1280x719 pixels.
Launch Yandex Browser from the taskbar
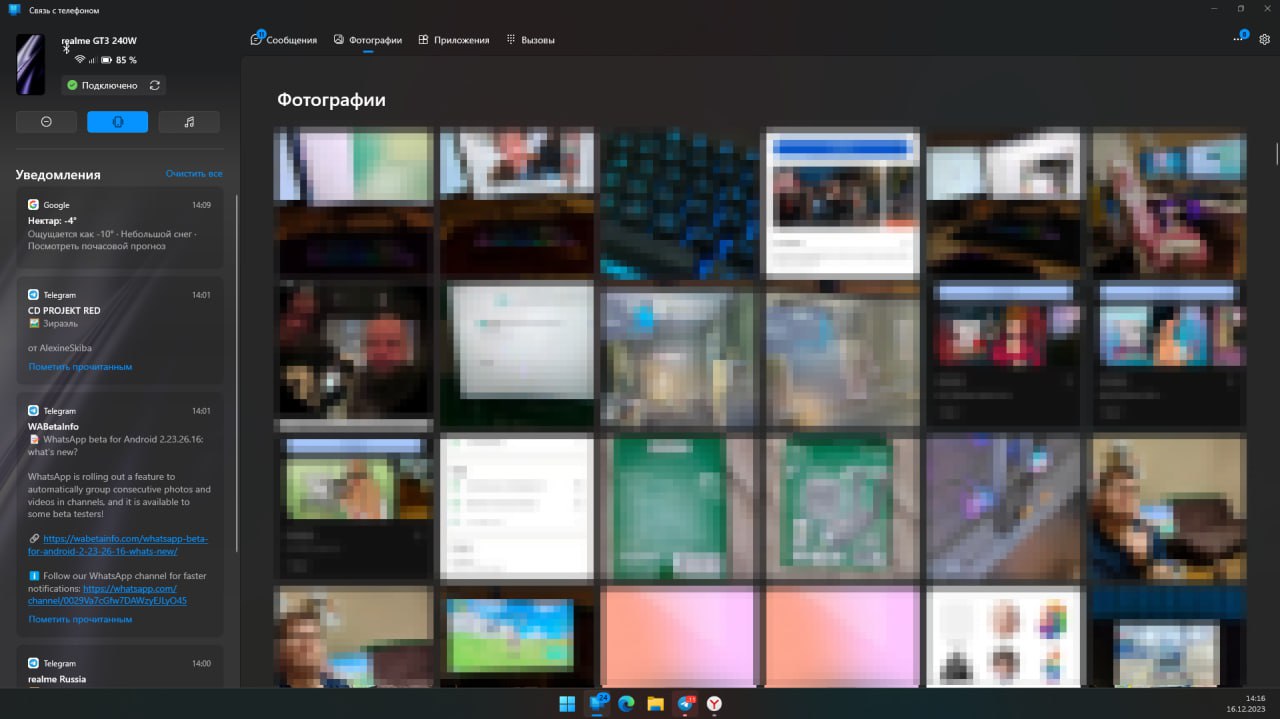point(715,704)
